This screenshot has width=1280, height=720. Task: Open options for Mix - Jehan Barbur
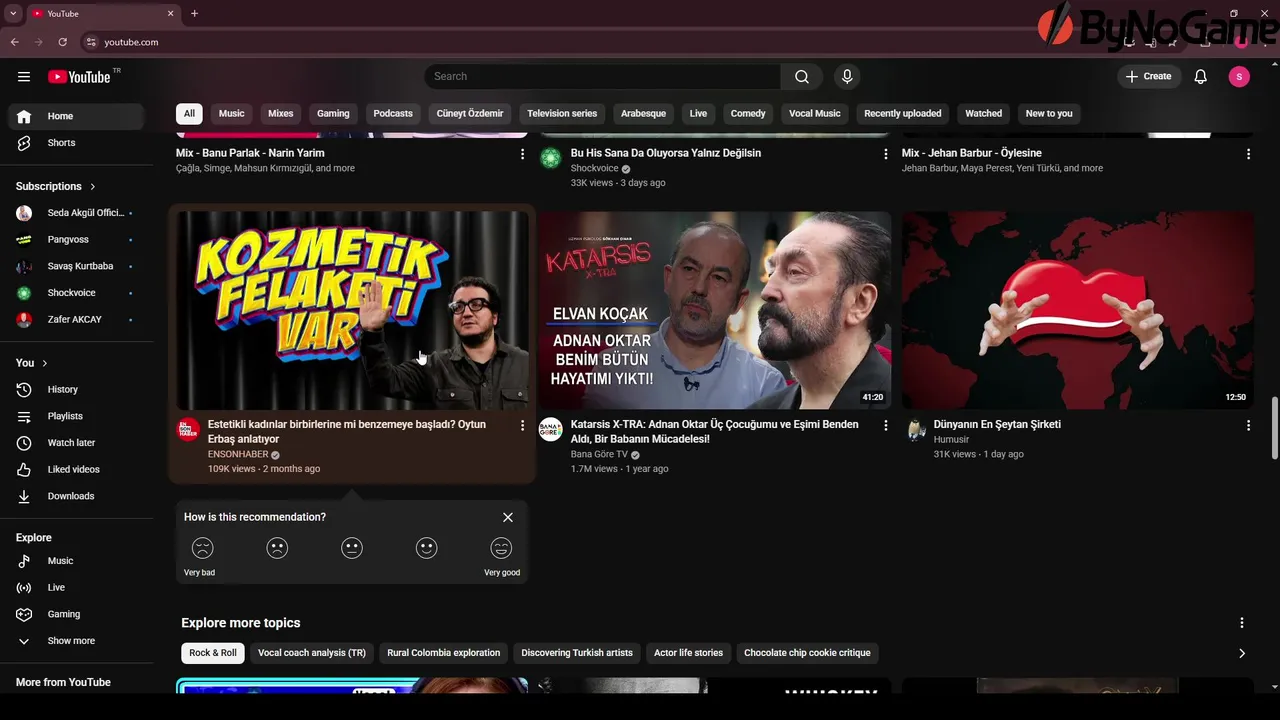(1248, 154)
